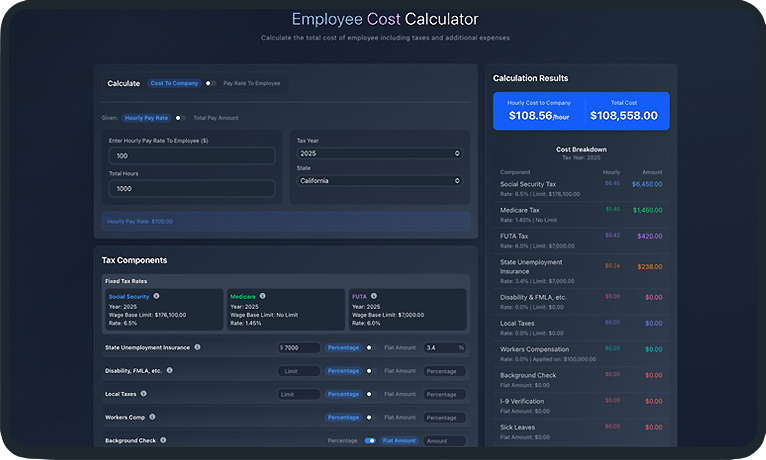The height and width of the screenshot is (460, 766).
Task: Click info icon beside Disability, FMLA, etc.
Action: pyautogui.click(x=169, y=370)
